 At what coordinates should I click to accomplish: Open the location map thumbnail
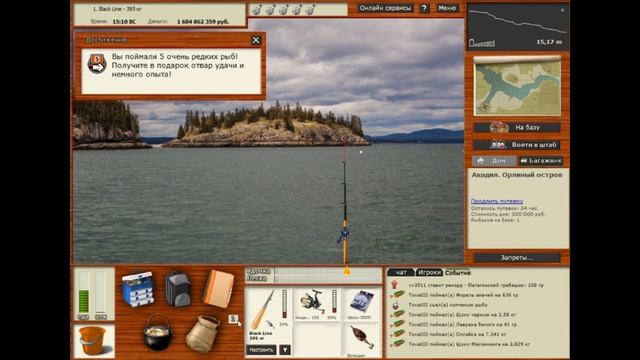coord(517,87)
